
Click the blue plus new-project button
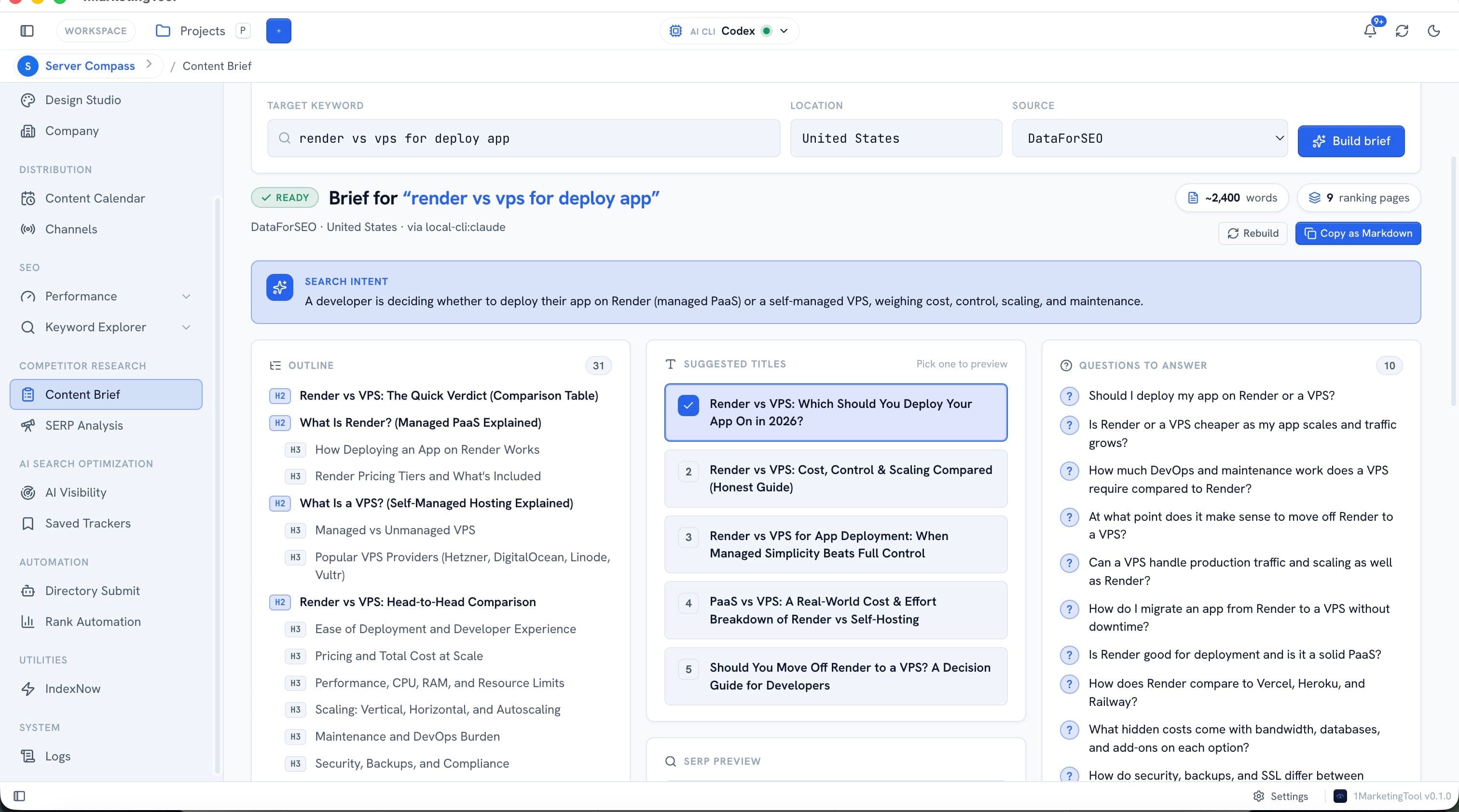click(x=279, y=30)
